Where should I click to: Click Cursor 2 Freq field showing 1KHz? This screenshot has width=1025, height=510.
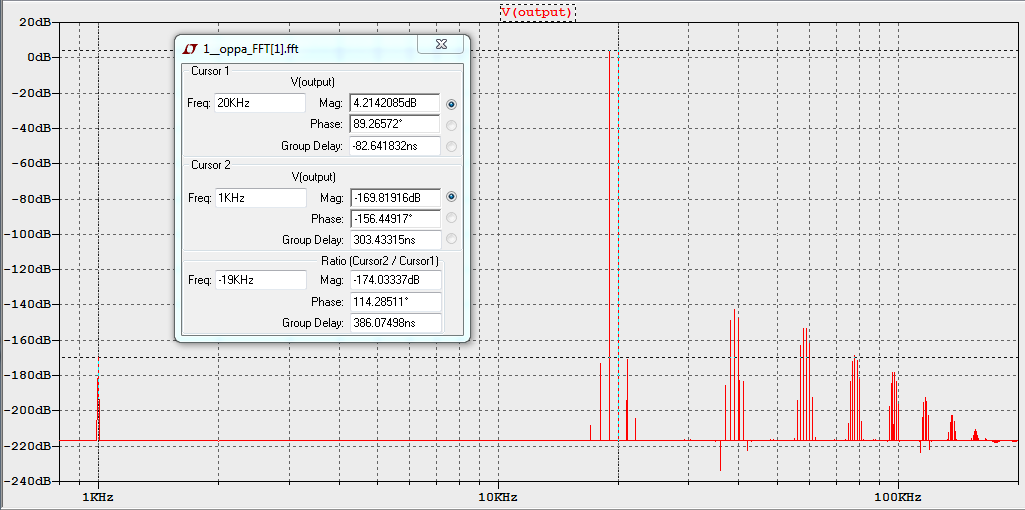pos(260,198)
